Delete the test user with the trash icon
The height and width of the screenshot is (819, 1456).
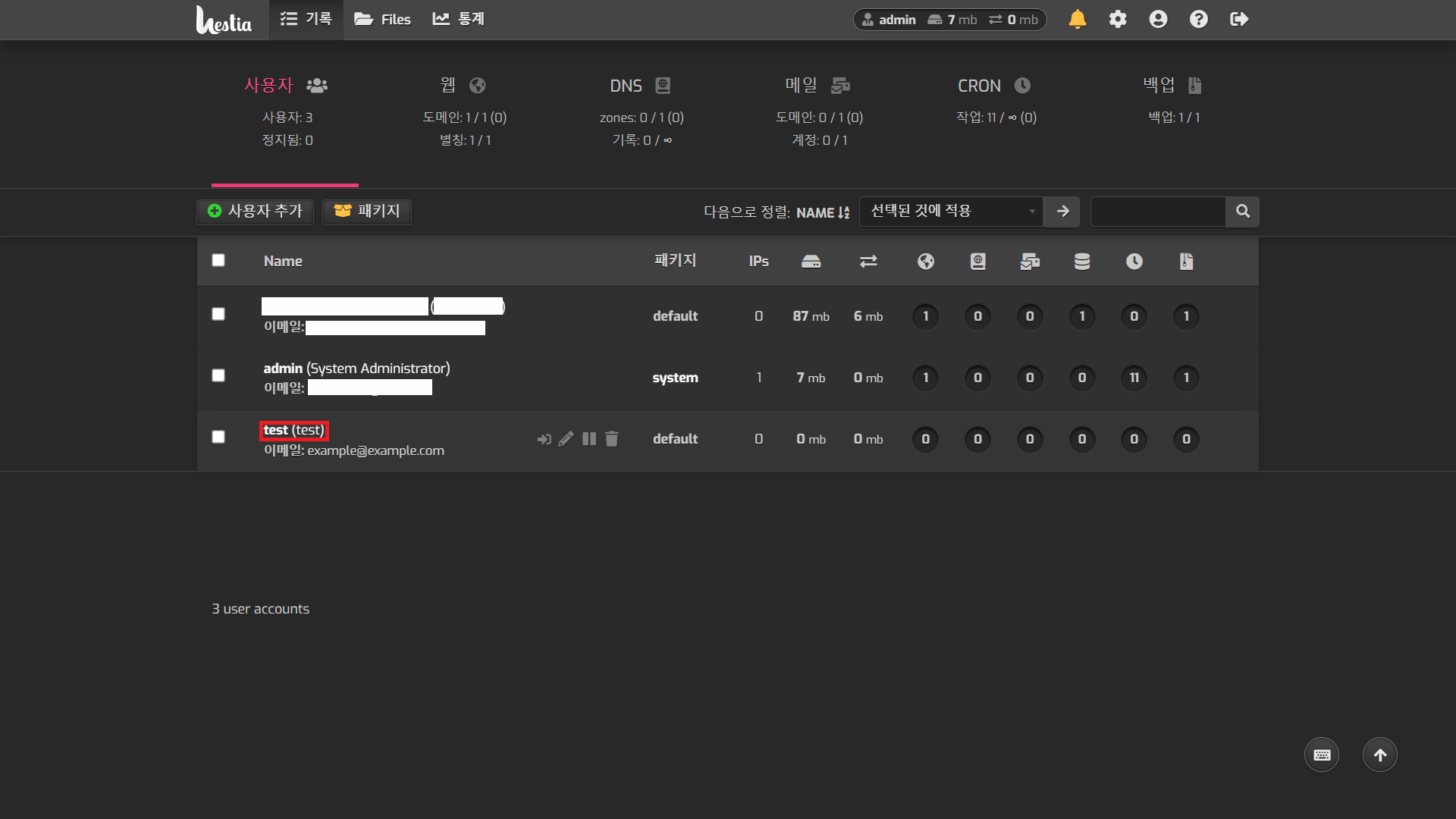tap(612, 439)
